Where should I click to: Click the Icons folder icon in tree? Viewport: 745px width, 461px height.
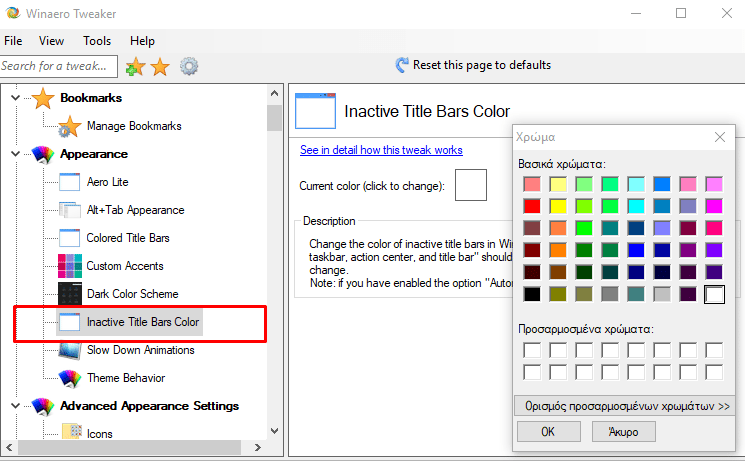[x=72, y=431]
